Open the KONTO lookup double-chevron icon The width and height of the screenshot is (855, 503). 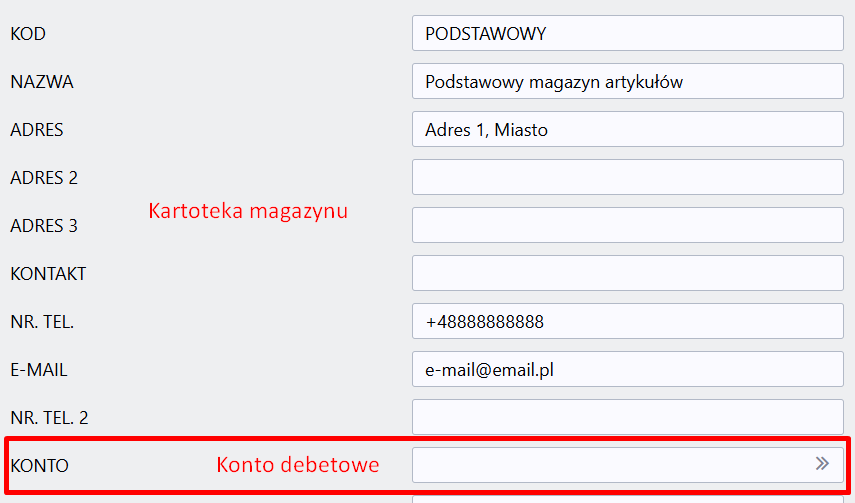point(822,464)
